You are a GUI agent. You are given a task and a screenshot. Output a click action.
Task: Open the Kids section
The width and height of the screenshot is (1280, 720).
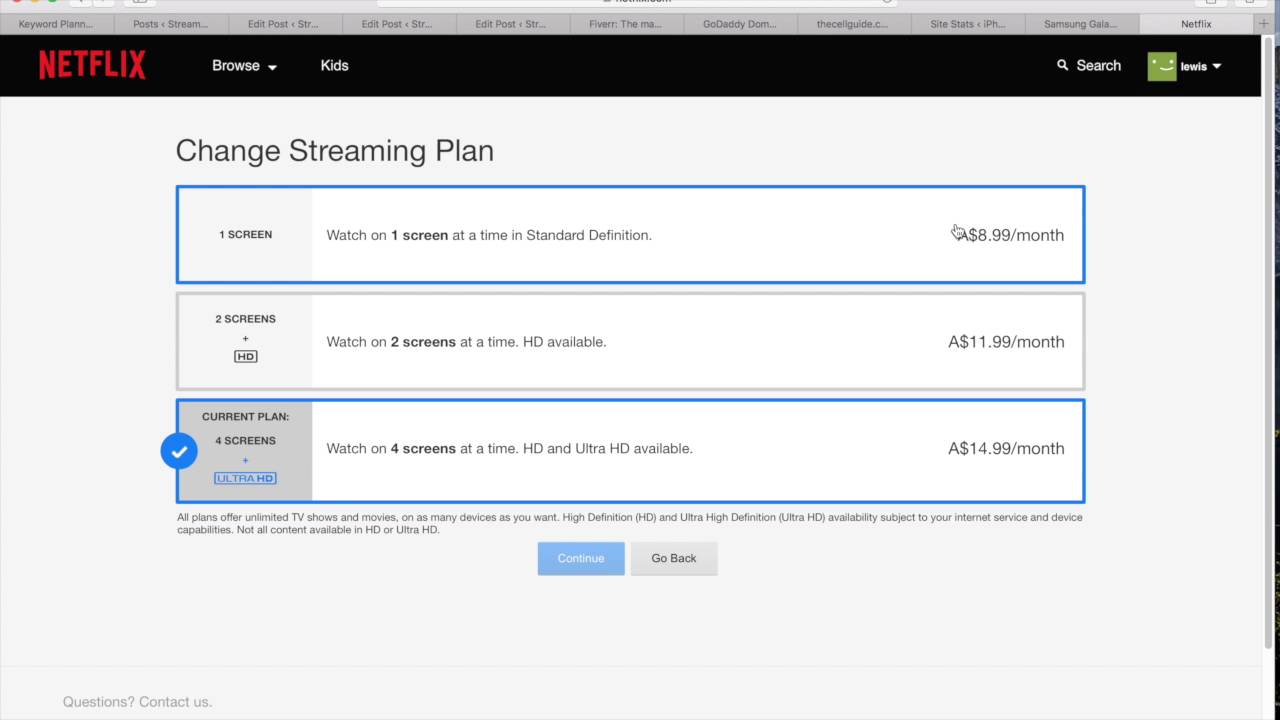pos(334,66)
